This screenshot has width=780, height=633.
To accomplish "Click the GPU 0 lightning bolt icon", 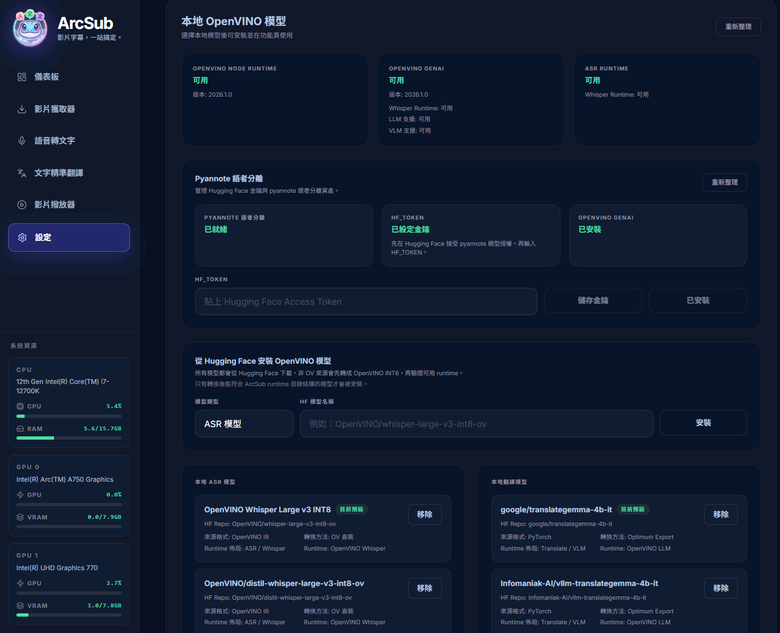I will coord(20,495).
